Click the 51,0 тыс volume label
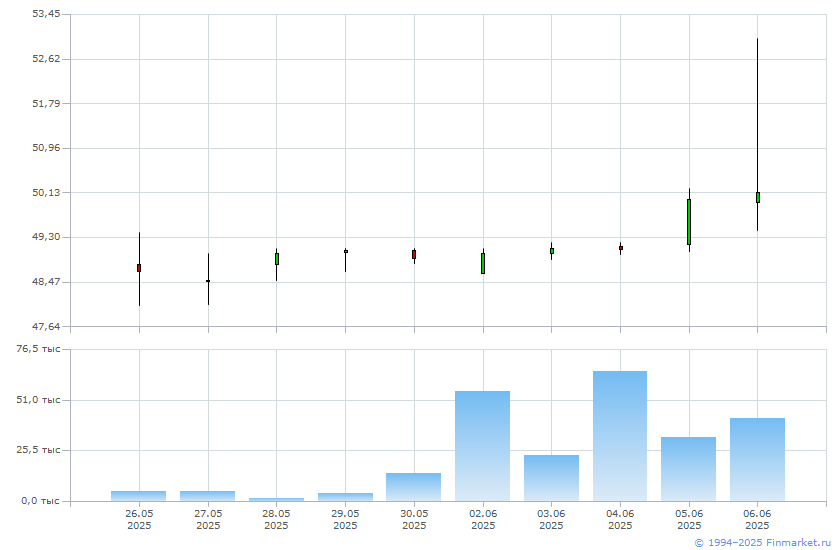The width and height of the screenshot is (840, 550). coord(38,400)
